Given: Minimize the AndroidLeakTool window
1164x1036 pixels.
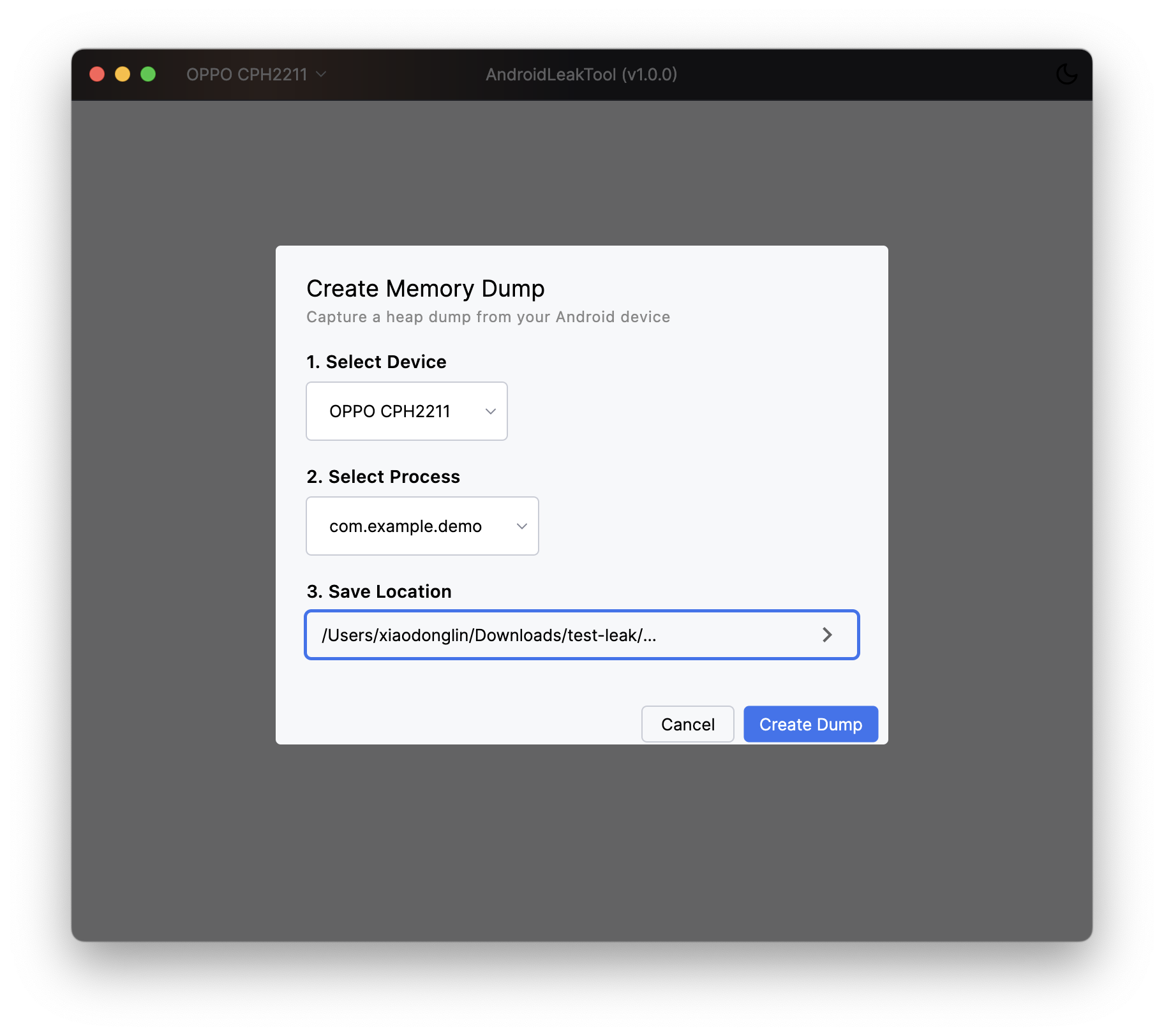Looking at the screenshot, I should 122,74.
